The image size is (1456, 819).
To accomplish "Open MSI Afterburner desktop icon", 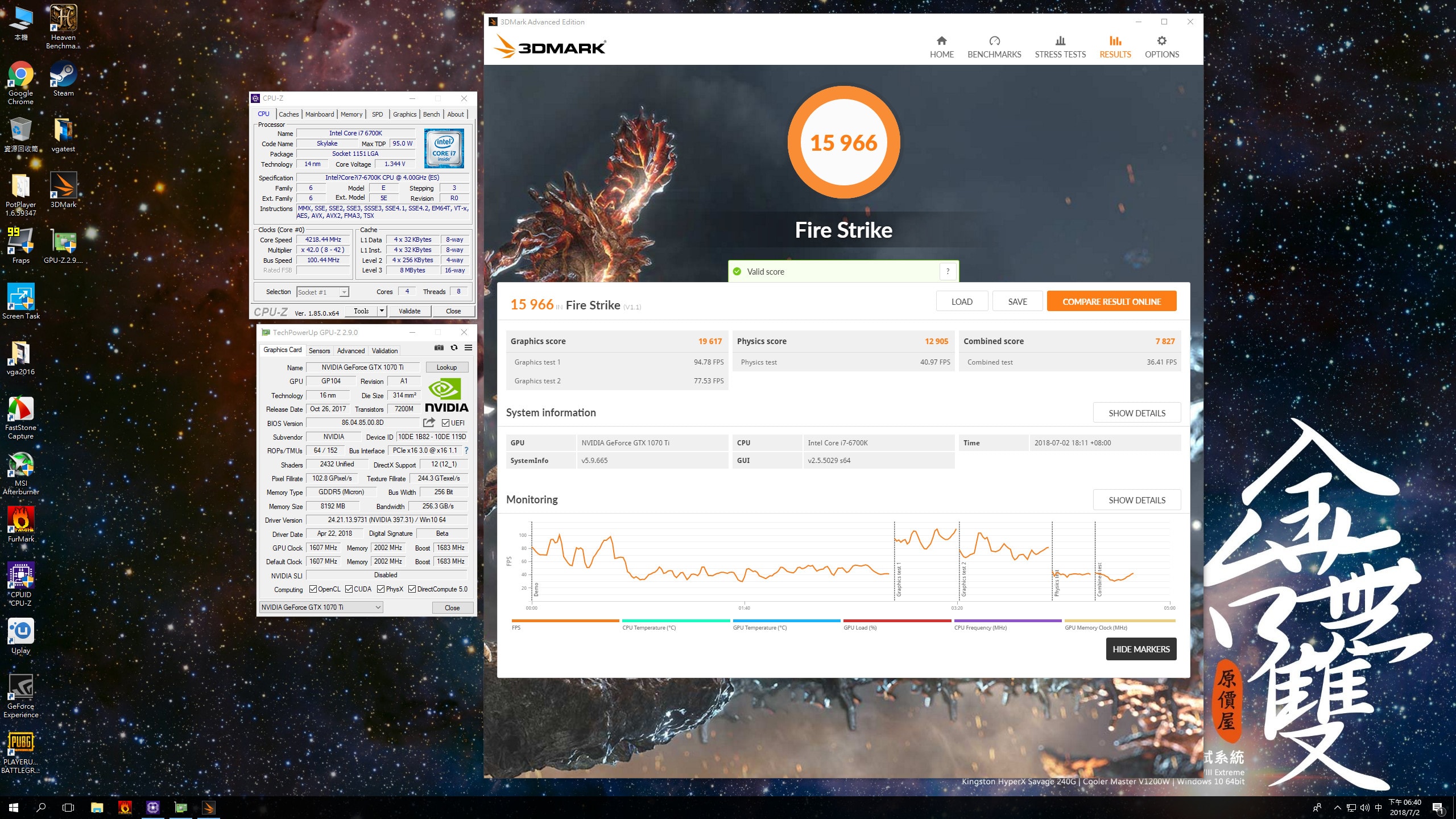I will (x=20, y=473).
